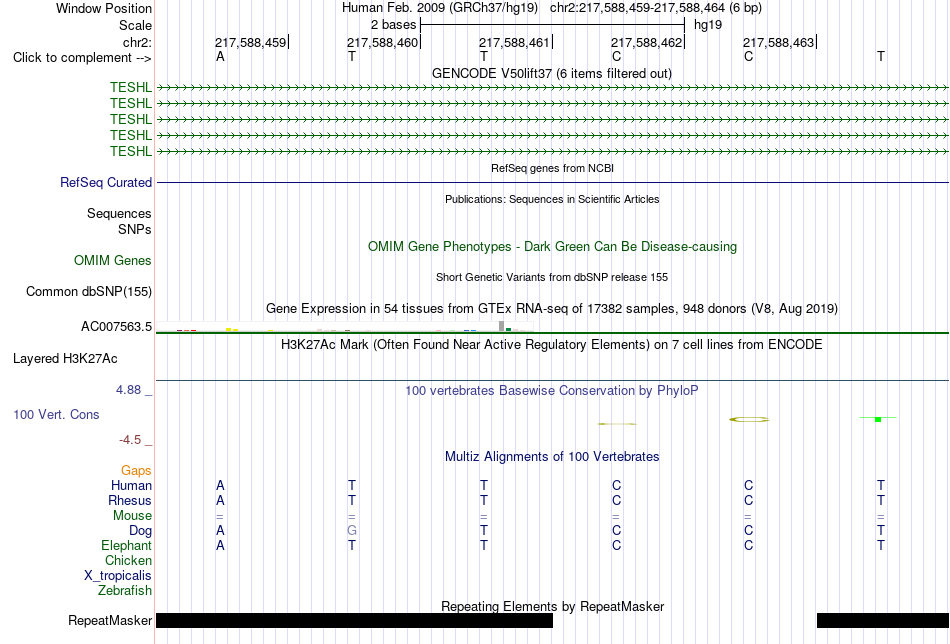The image size is (950, 644).
Task: Click the Gaps row label
Action: tap(136, 471)
